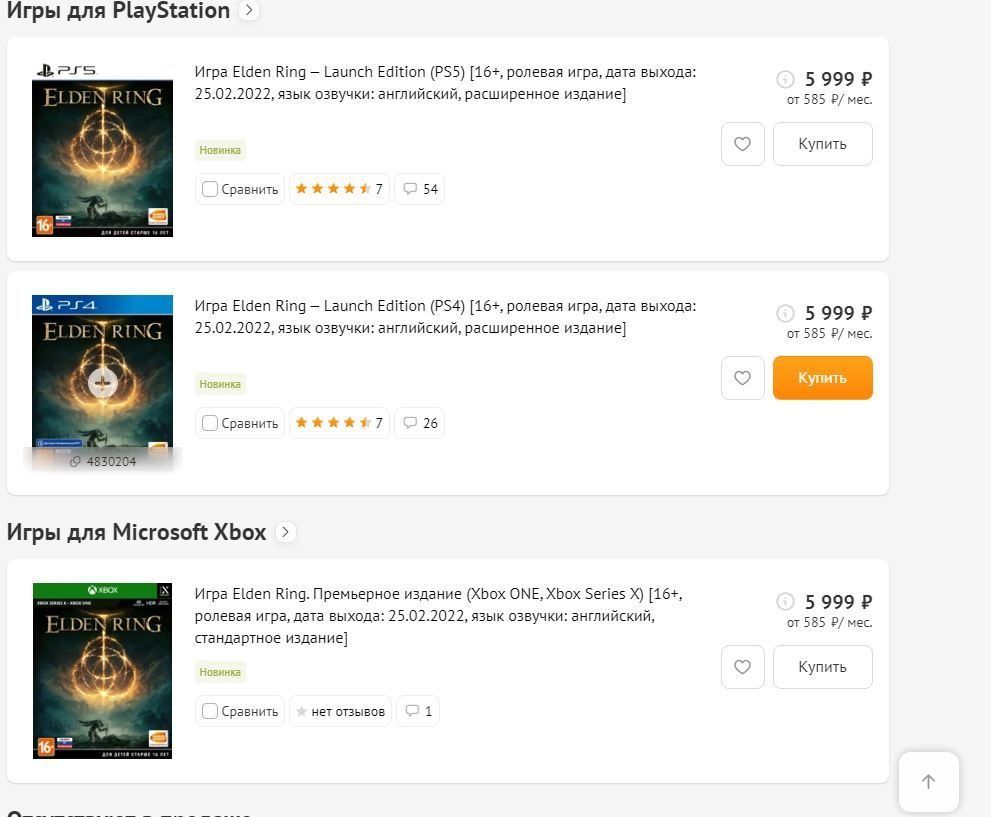Click от 585 ₽/мес. under PS4 price
Viewport: 991px width, 817px height.
point(829,334)
